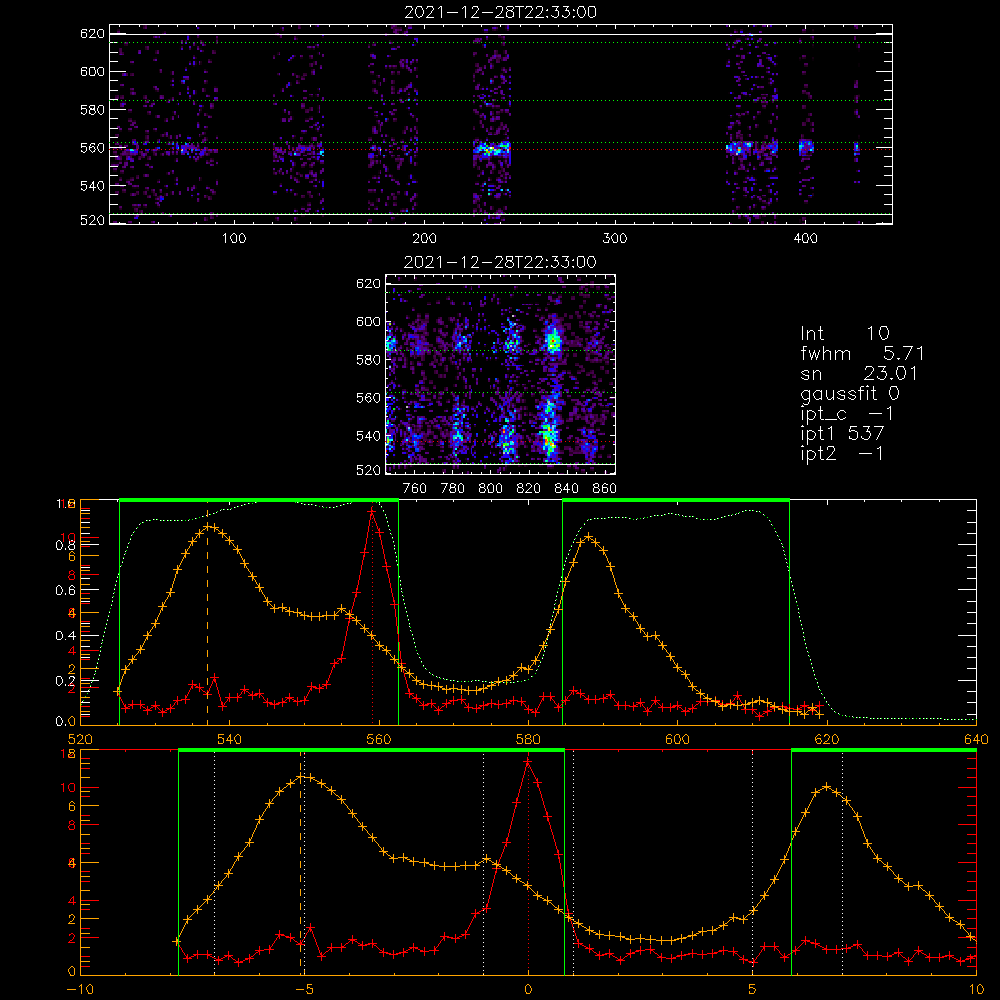Viewport: 1000px width, 1000px height.
Task: Click the red curve peak at 0 in bottom plot
Action: click(528, 761)
